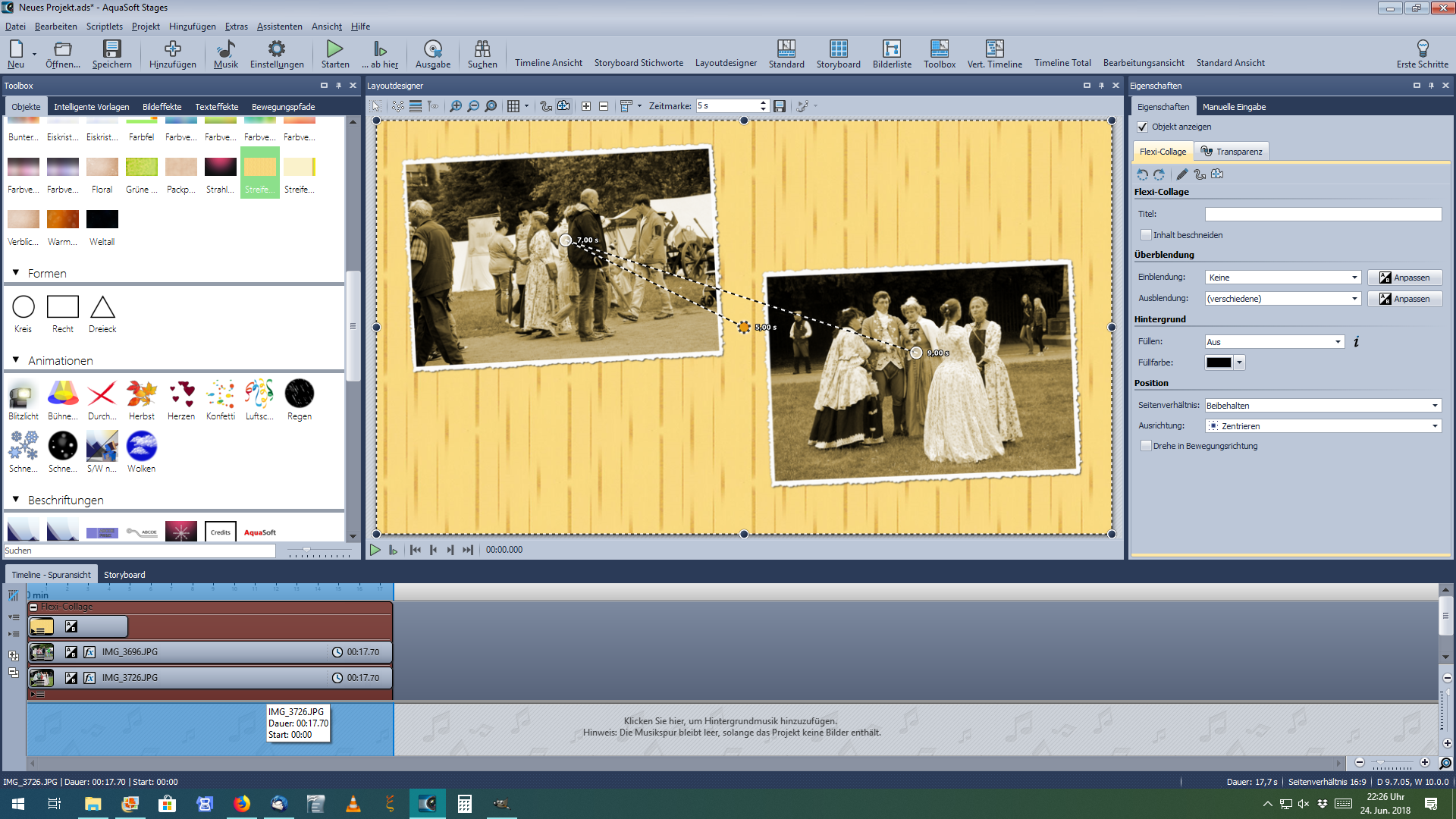Viewport: 1456px width, 819px height.
Task: Uncheck Objekt anzeigen checkbox
Action: pos(1143,127)
